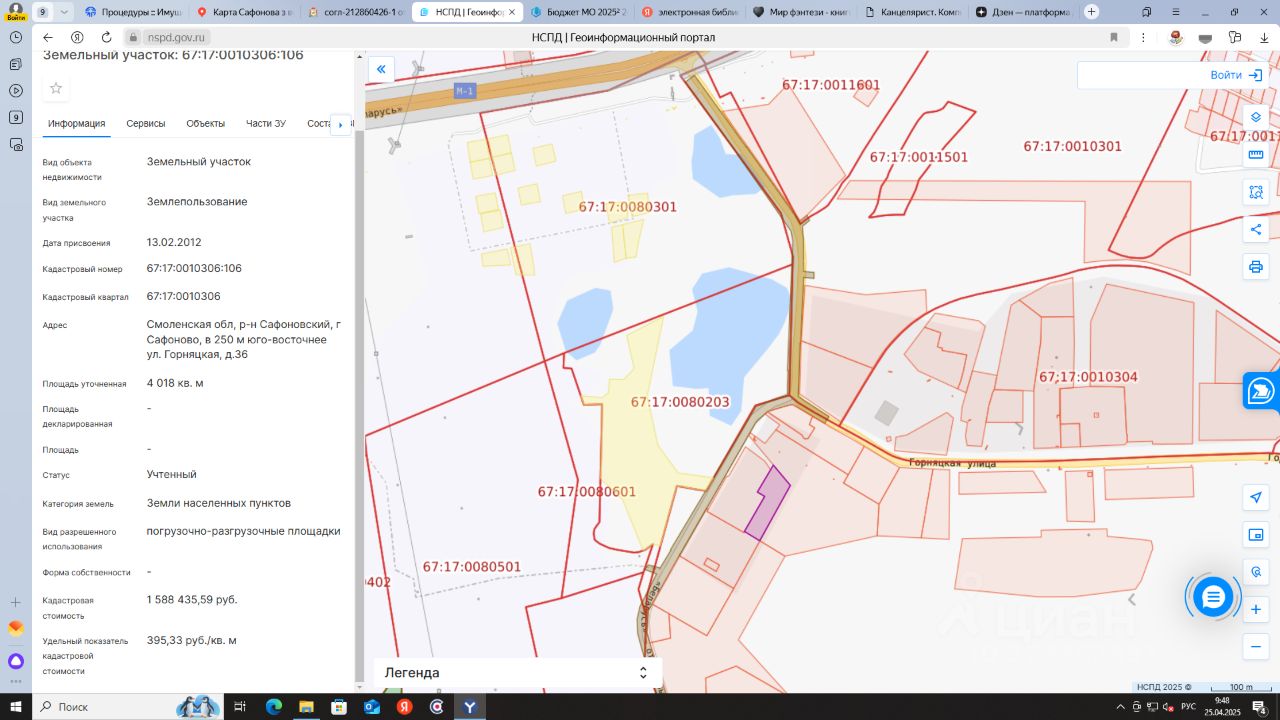Click the cadastral quarter 67:17:0010306 value
The image size is (1280, 720).
click(x=184, y=296)
